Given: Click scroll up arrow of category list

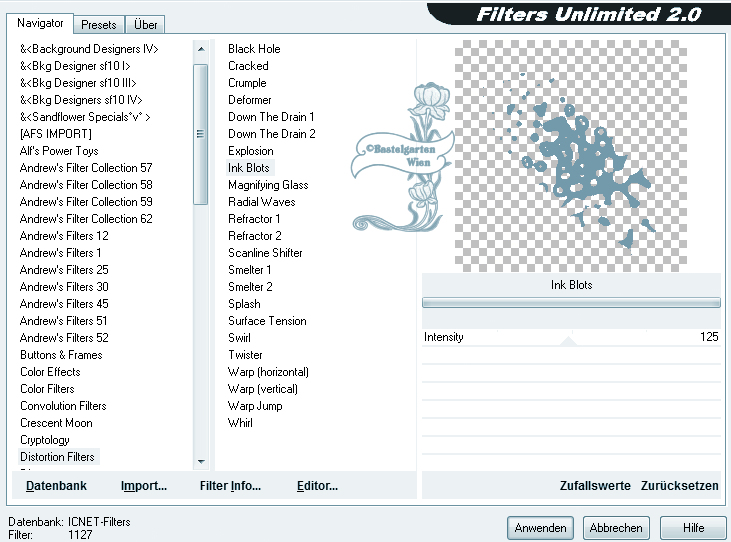Looking at the screenshot, I should (x=201, y=49).
